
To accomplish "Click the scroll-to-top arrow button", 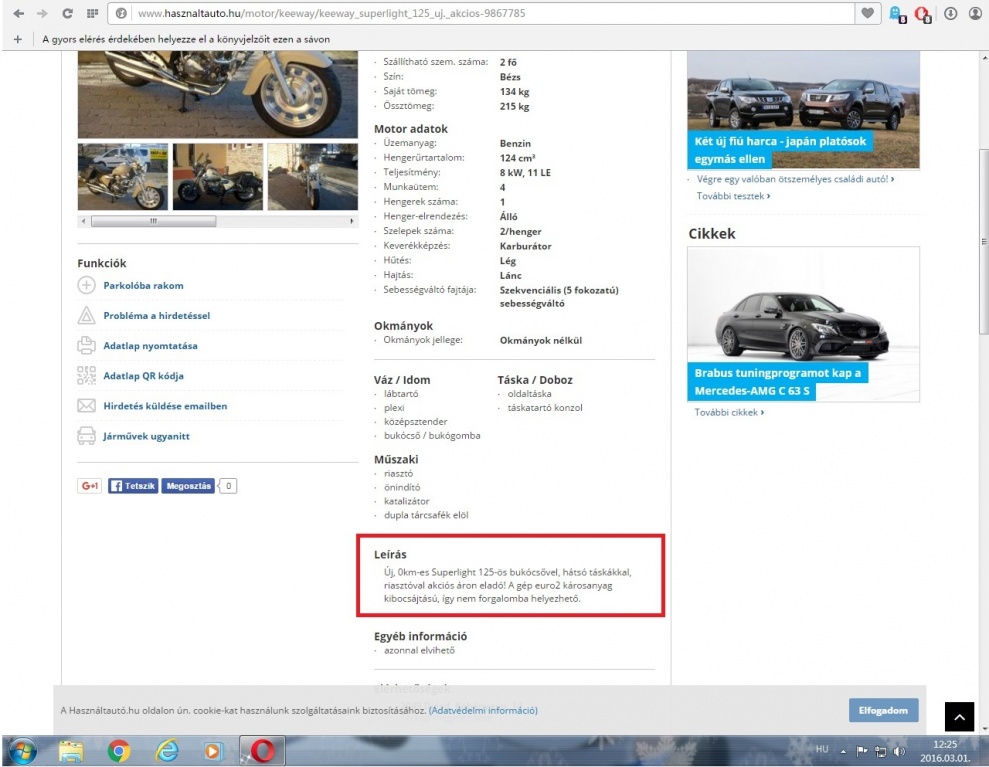I will 958,715.
